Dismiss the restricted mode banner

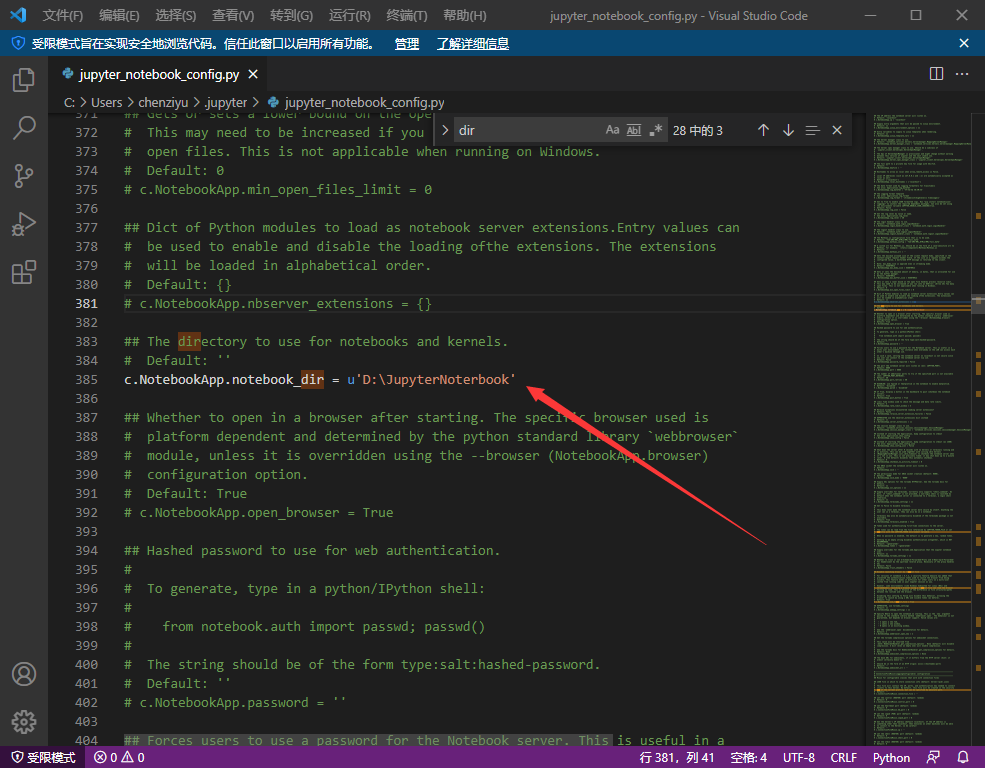(964, 43)
